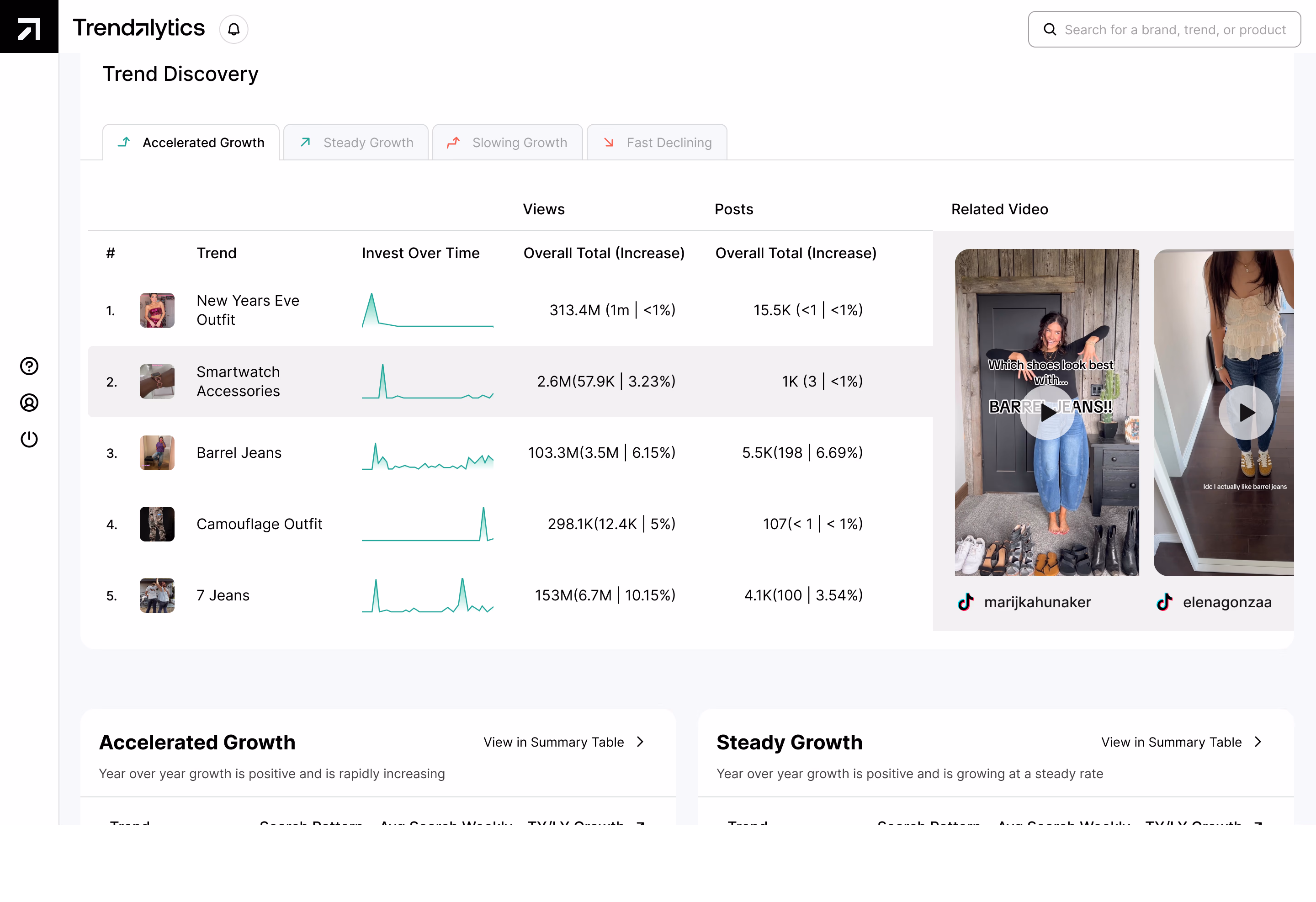This screenshot has height=902, width=1316.
Task: Expand chevron beside Steady Growth summary link
Action: pyautogui.click(x=1258, y=743)
